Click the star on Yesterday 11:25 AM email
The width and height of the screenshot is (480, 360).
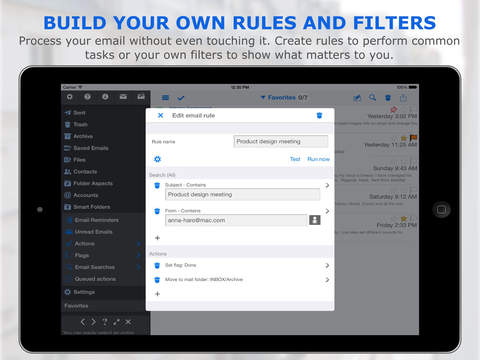point(404,138)
